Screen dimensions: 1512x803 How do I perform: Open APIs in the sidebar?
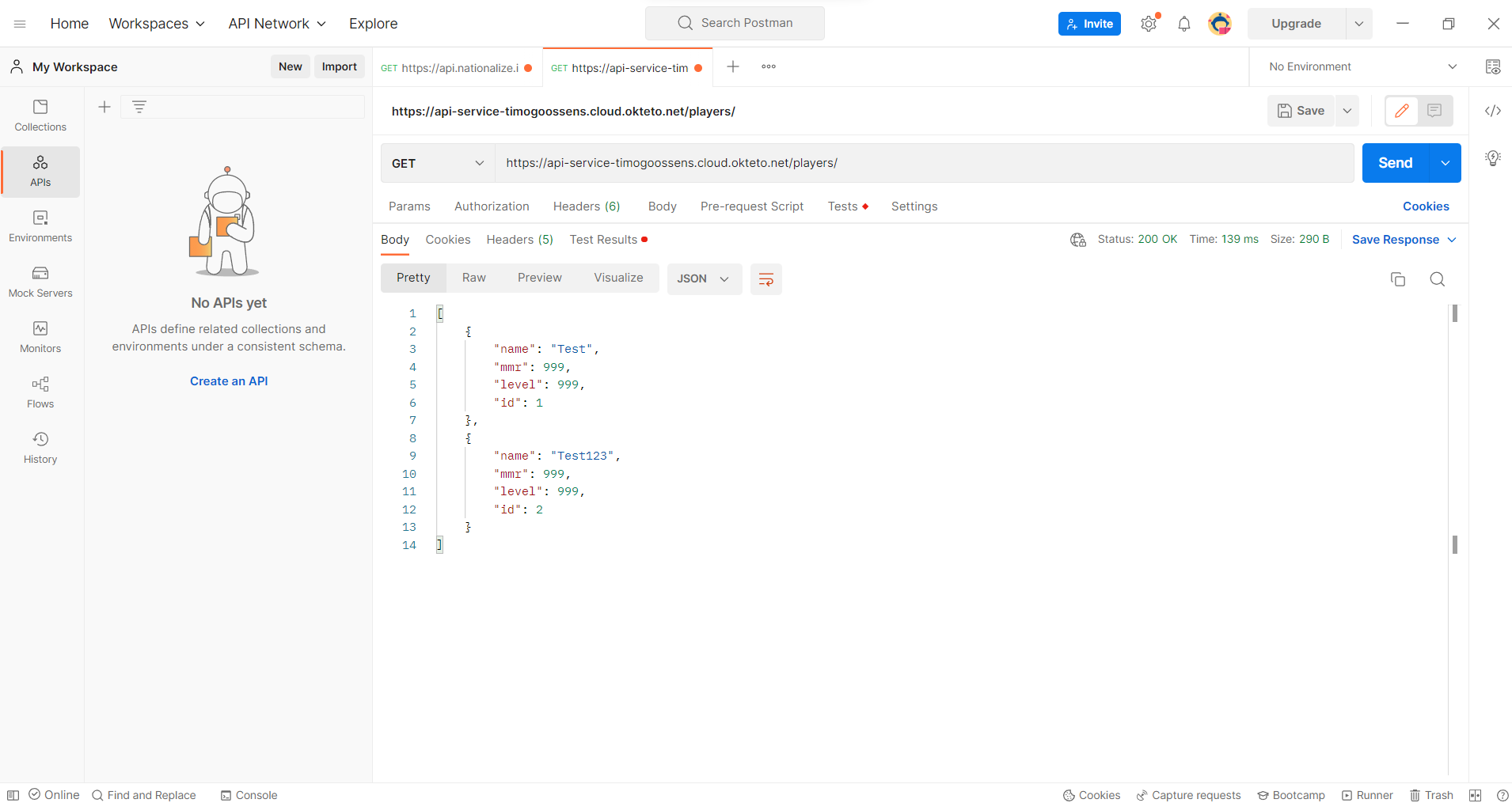40,171
